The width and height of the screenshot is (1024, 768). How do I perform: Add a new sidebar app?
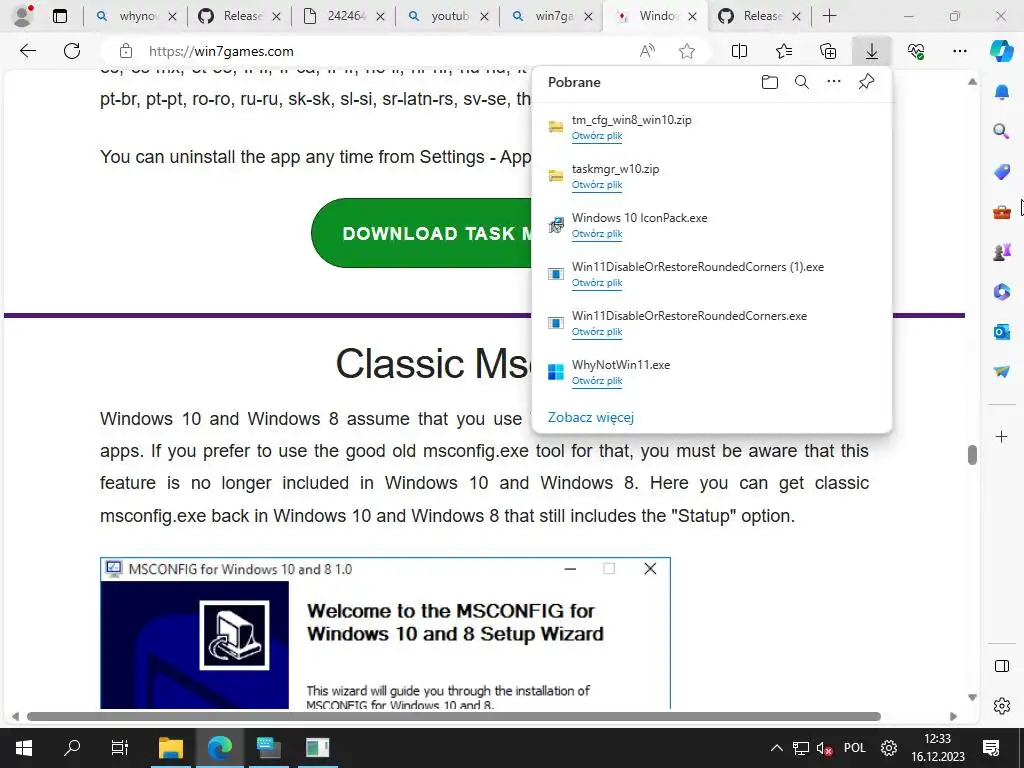pos(1001,436)
